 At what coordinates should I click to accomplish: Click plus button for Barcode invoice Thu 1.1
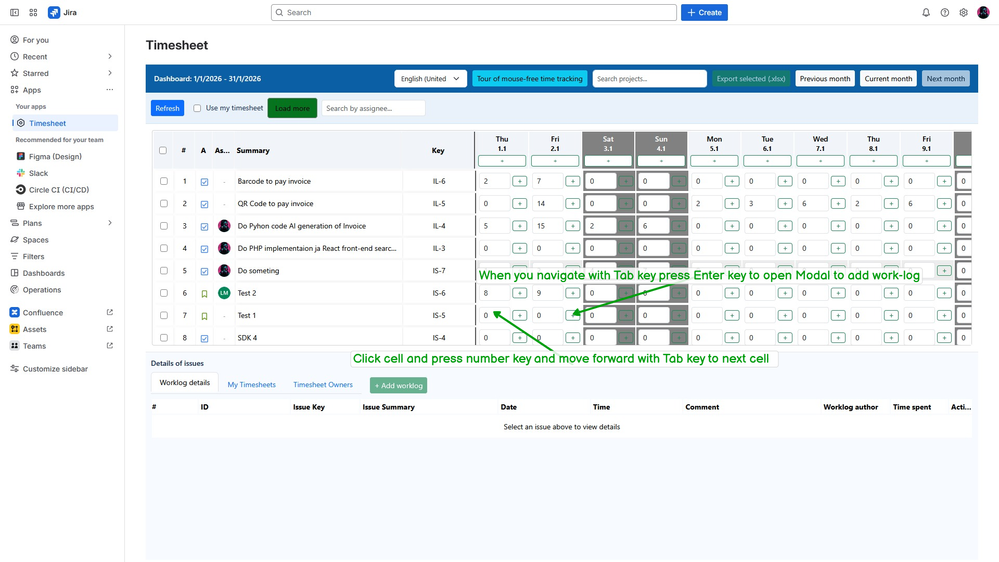click(x=519, y=182)
